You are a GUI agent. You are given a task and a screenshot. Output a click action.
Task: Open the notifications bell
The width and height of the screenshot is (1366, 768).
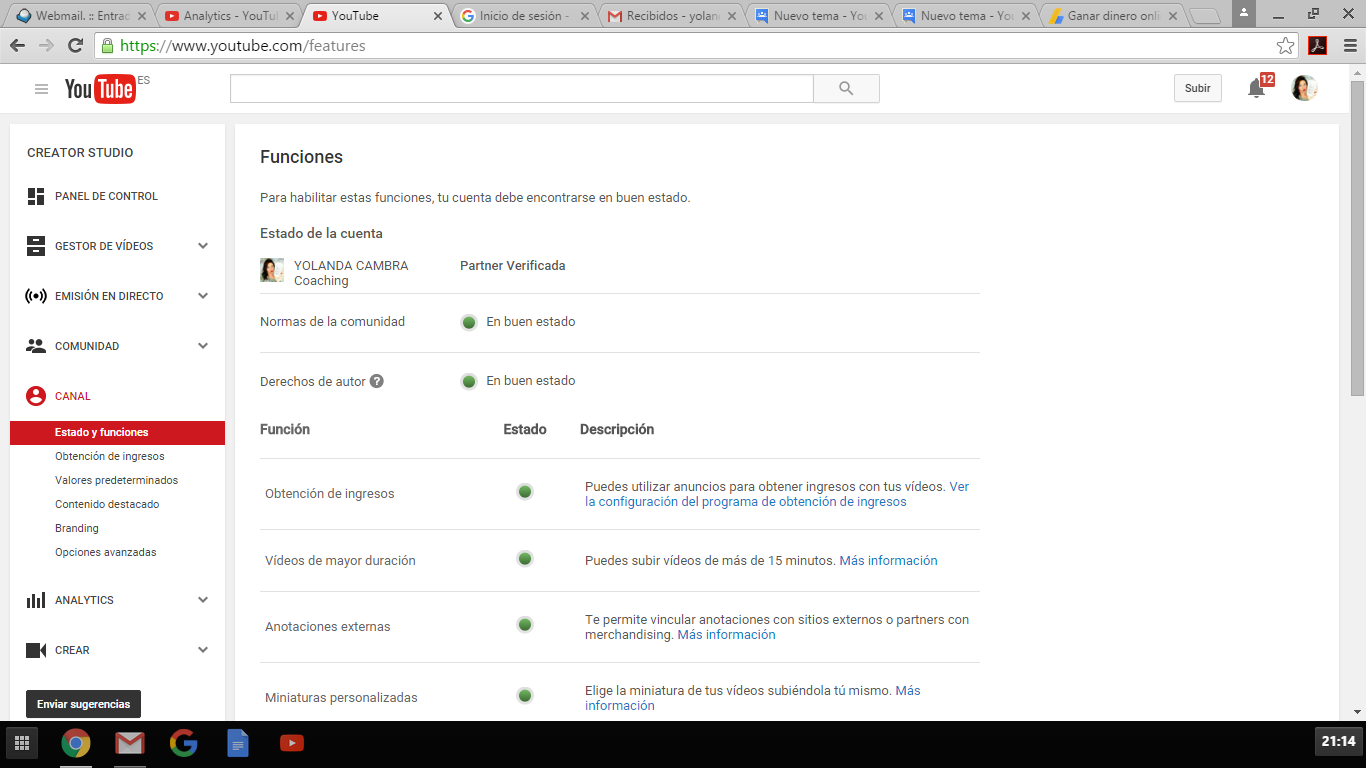coord(1256,88)
